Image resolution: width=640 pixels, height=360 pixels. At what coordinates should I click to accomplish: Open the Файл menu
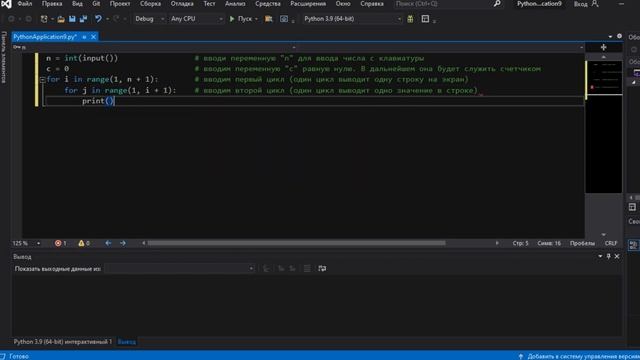[25, 4]
